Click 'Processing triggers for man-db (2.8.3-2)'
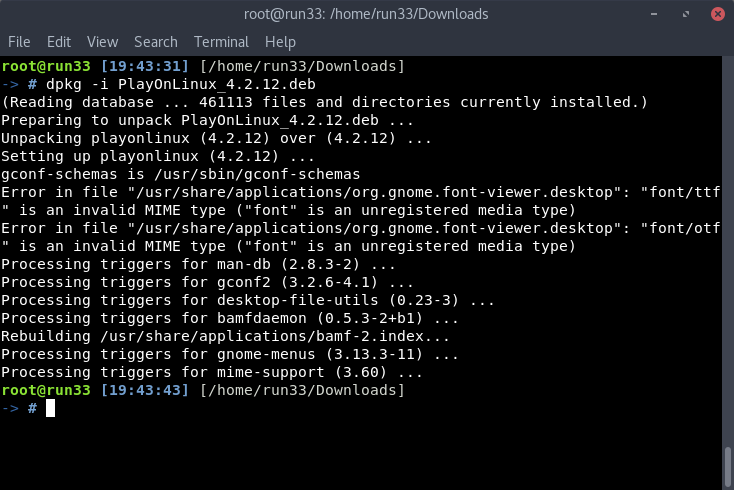 (x=198, y=264)
